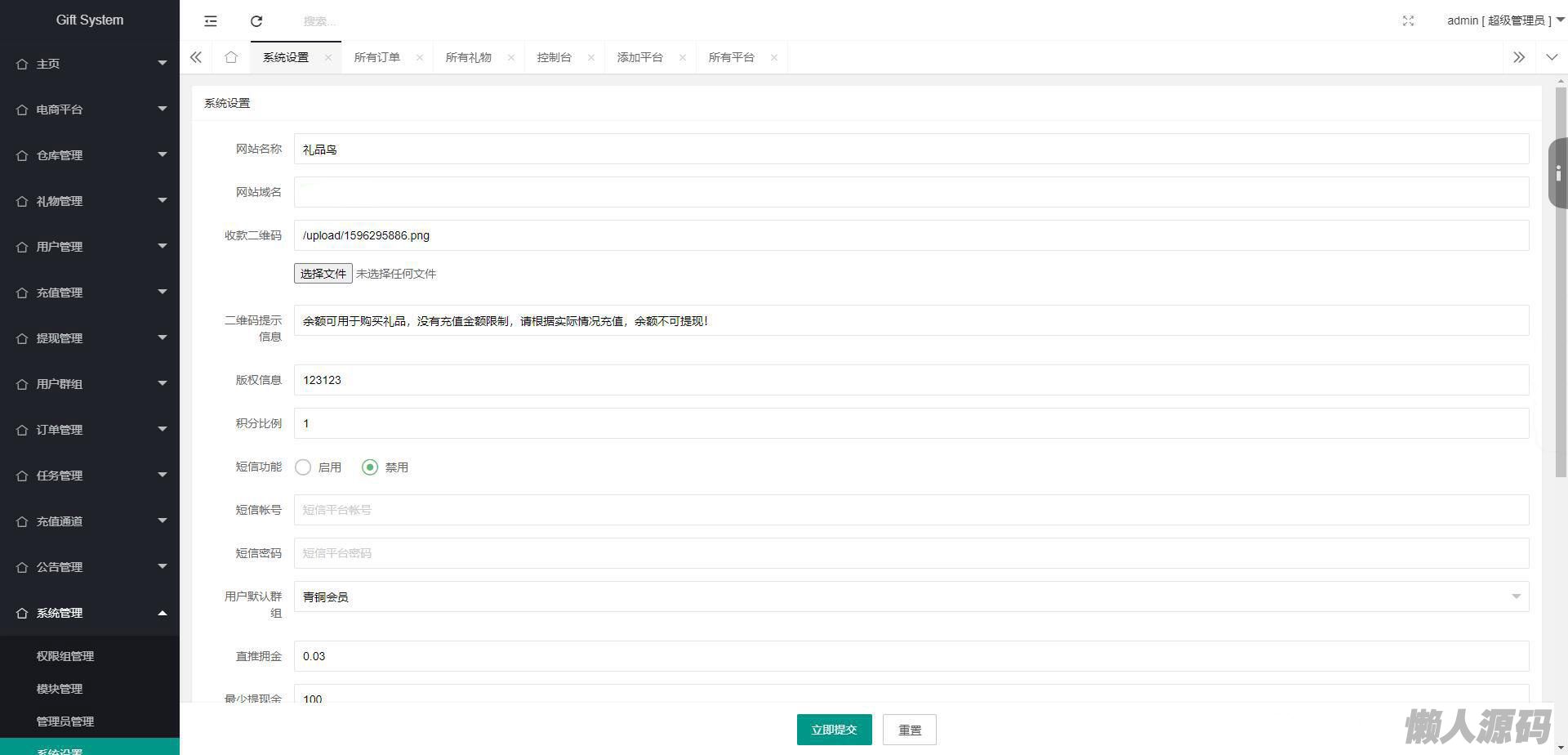Open 权限组管理 in the sidebar

(x=65, y=656)
